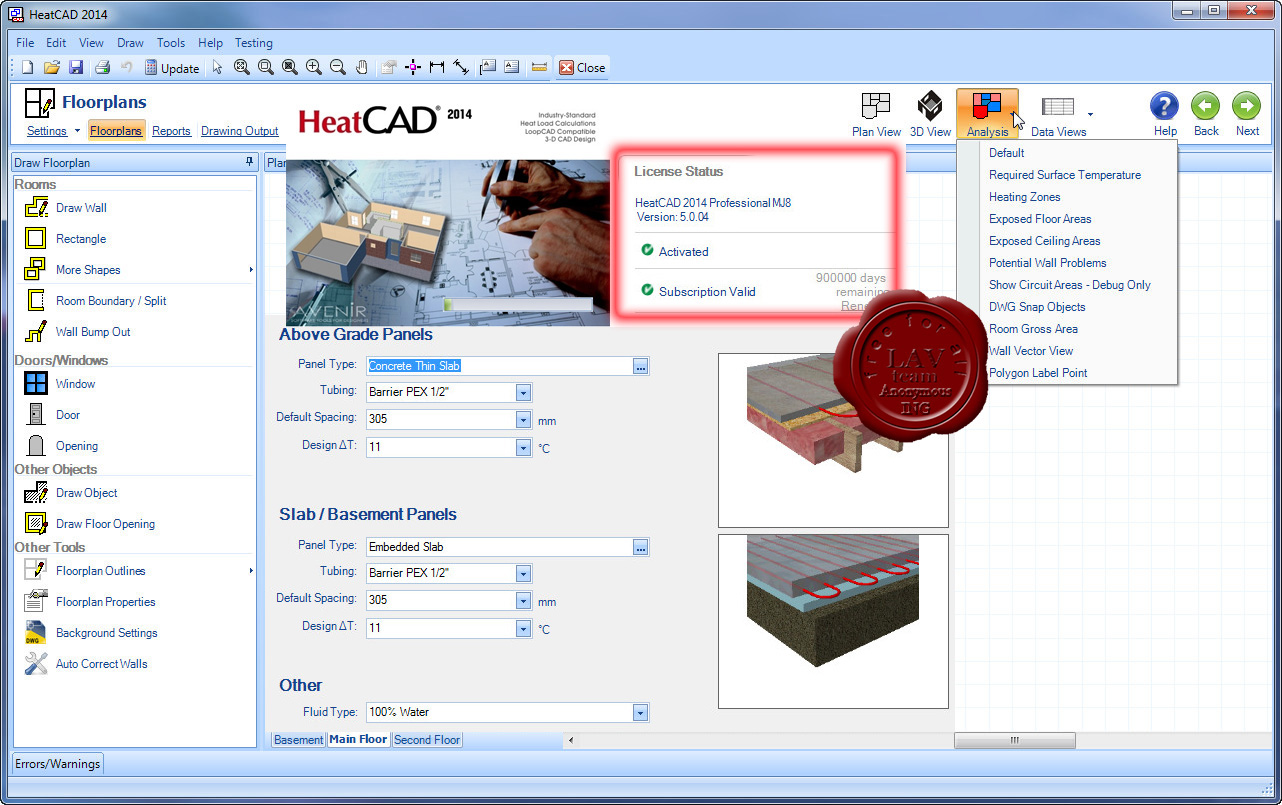Viewport: 1282px width, 805px height.
Task: Create a new file from toolbar
Action: (x=27, y=68)
